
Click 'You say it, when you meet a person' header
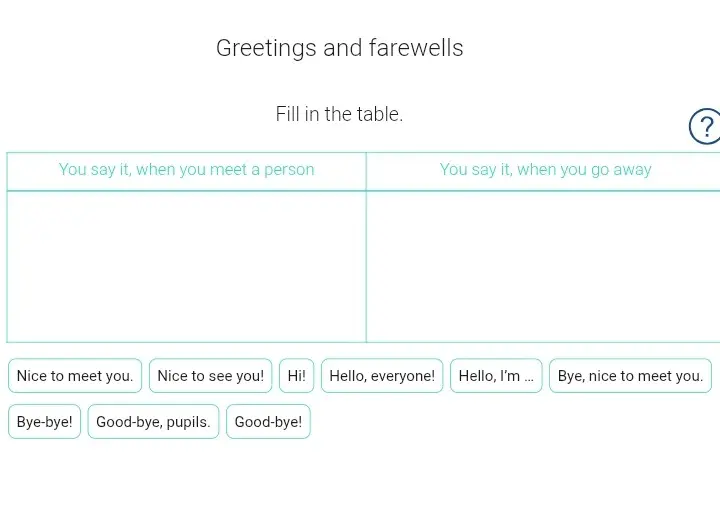(186, 169)
